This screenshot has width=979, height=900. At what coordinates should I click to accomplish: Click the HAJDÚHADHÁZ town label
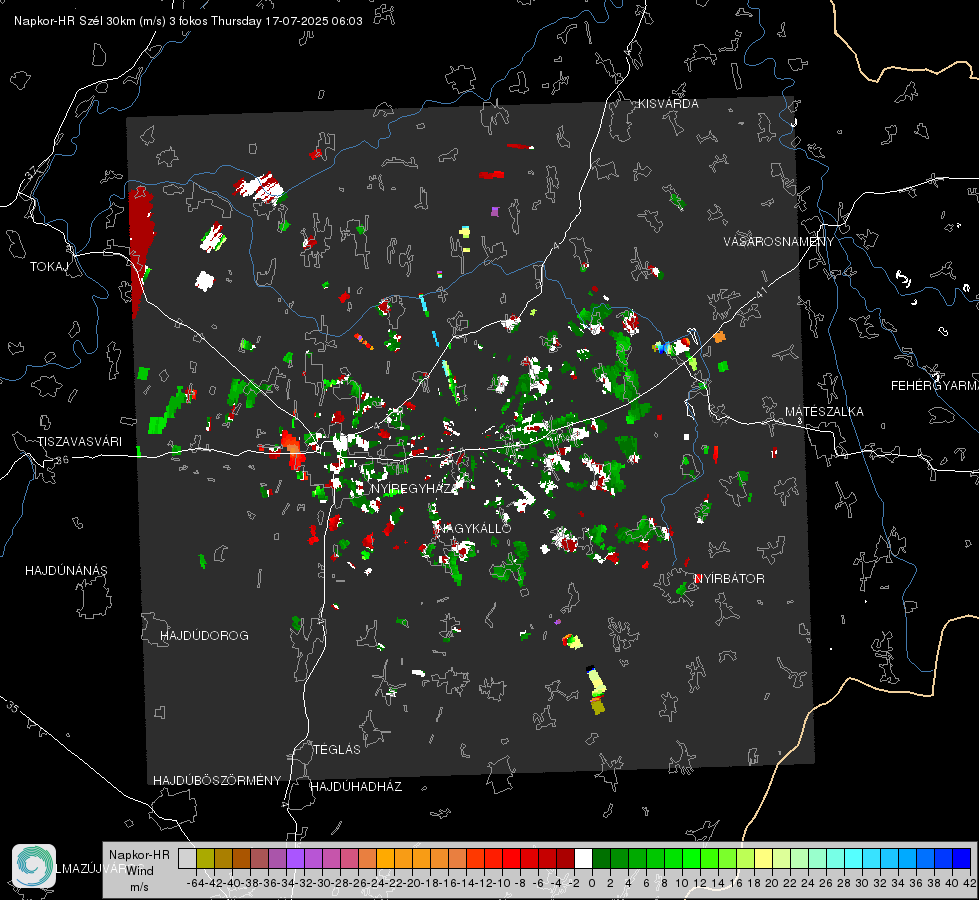point(356,787)
